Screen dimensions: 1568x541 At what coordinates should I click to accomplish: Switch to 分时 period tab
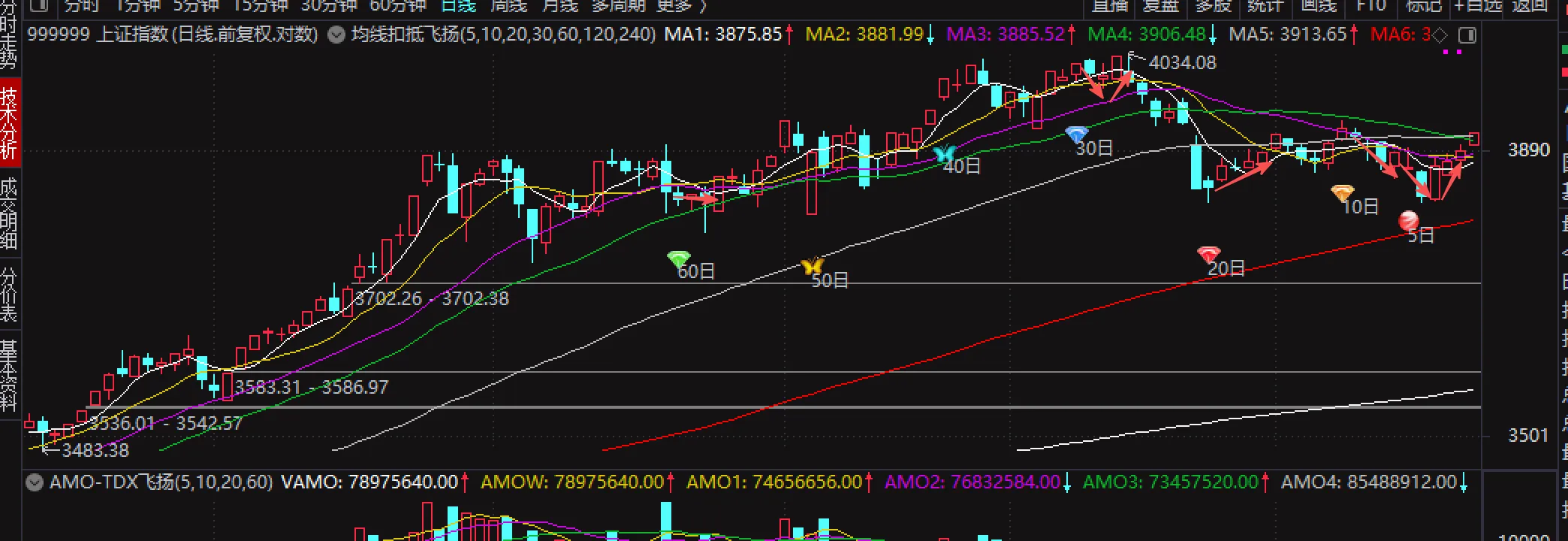(x=81, y=6)
